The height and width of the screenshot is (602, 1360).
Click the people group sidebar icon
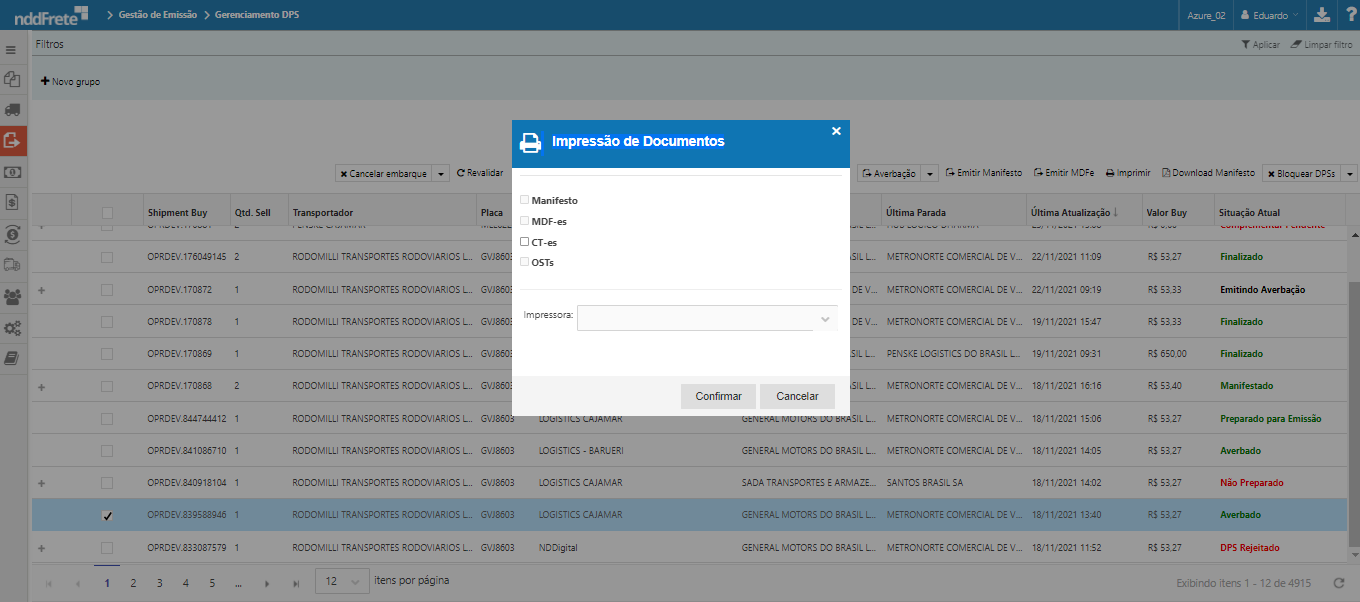(12, 296)
